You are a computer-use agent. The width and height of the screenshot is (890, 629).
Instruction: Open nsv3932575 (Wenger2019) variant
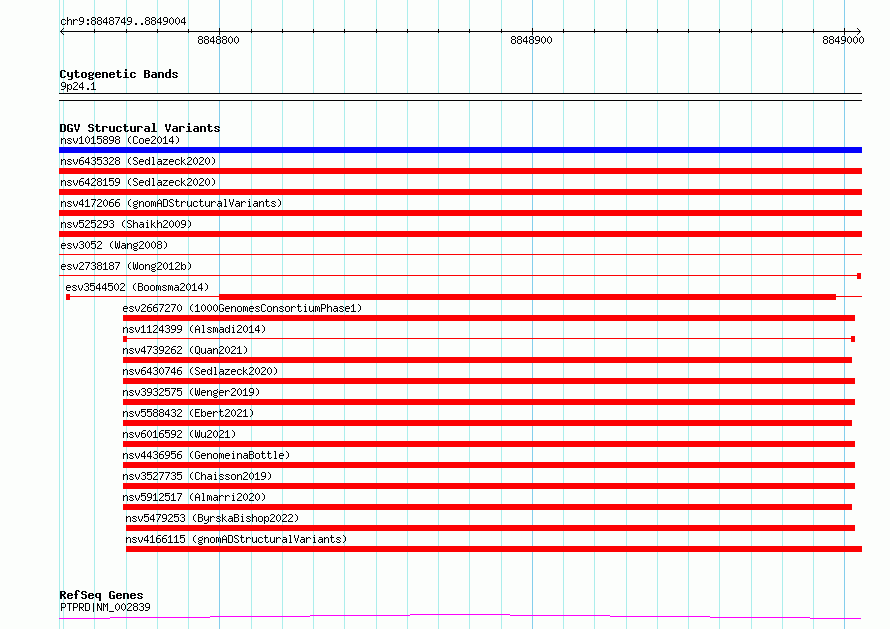pyautogui.click(x=191, y=392)
